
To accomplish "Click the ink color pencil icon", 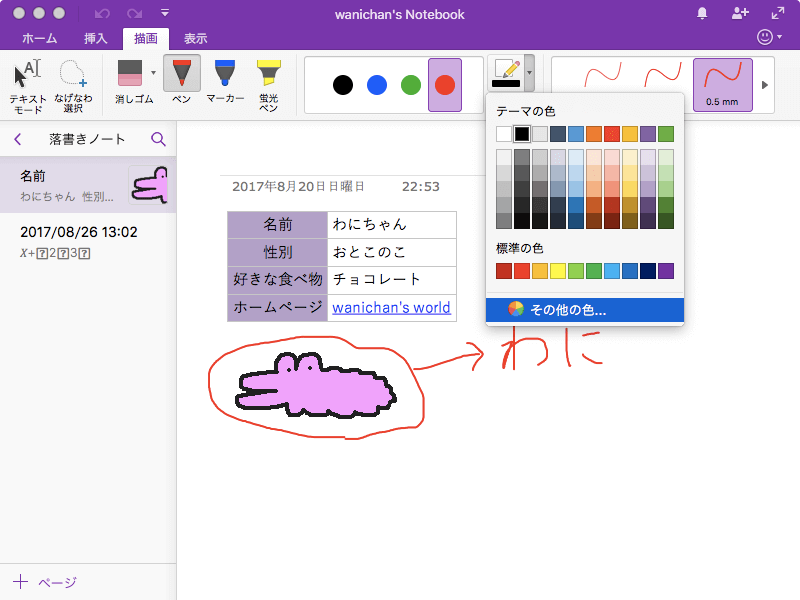I will [x=506, y=72].
